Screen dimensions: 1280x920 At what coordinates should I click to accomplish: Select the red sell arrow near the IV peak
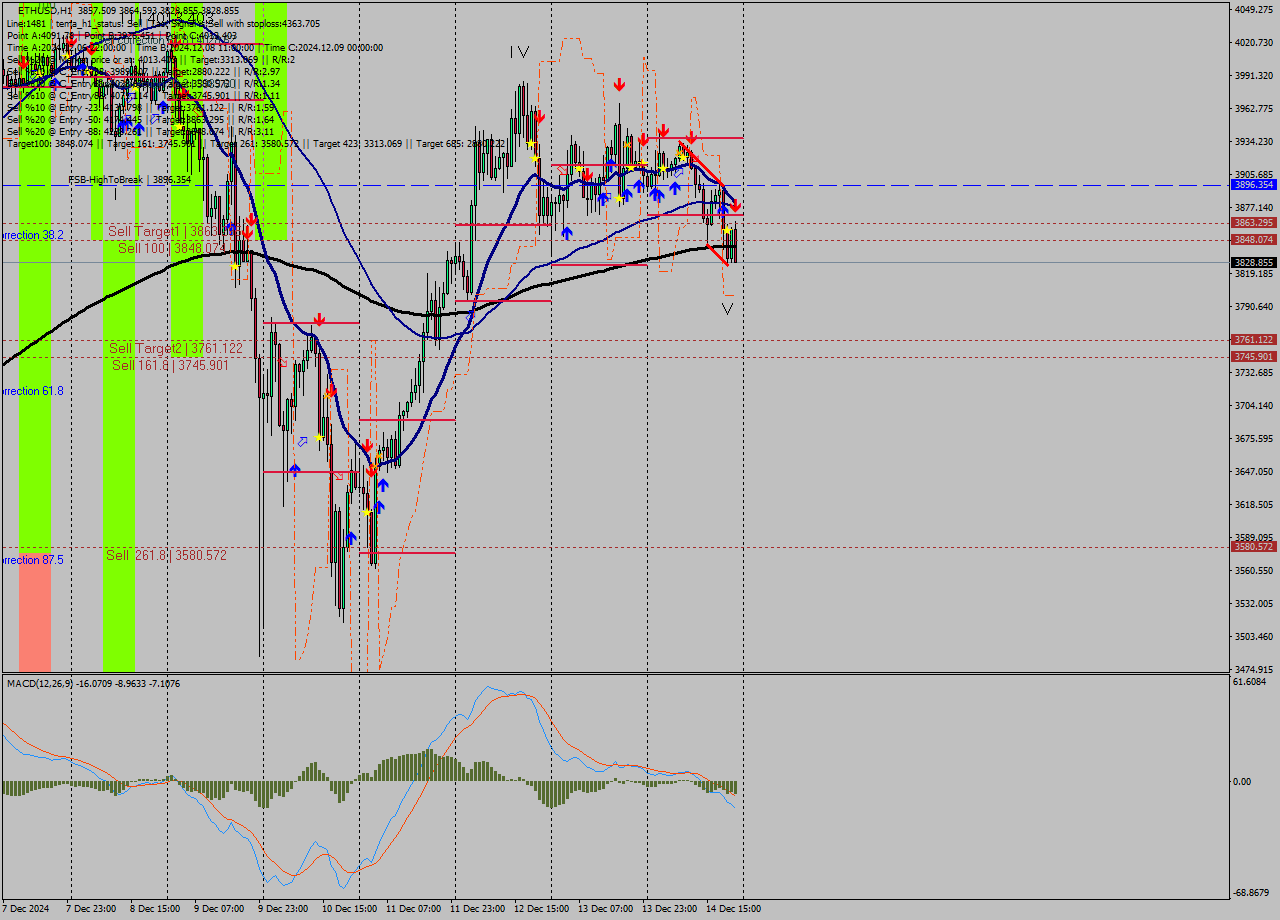coord(540,116)
